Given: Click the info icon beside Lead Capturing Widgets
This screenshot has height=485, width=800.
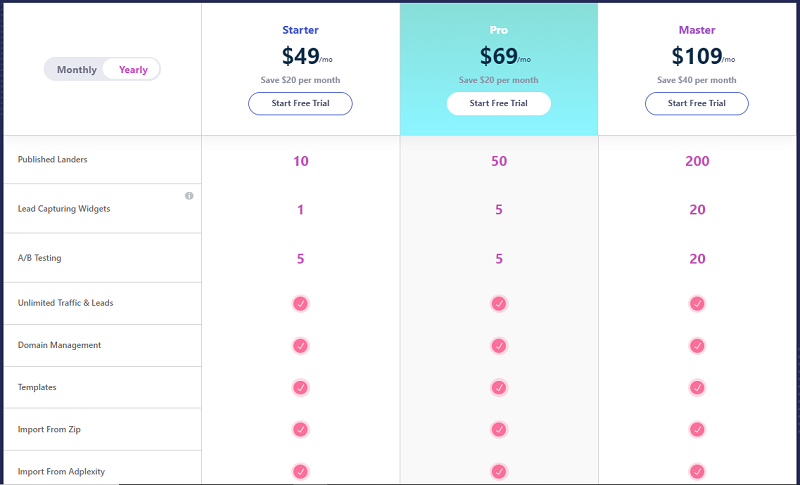Looking at the screenshot, I should [x=189, y=196].
